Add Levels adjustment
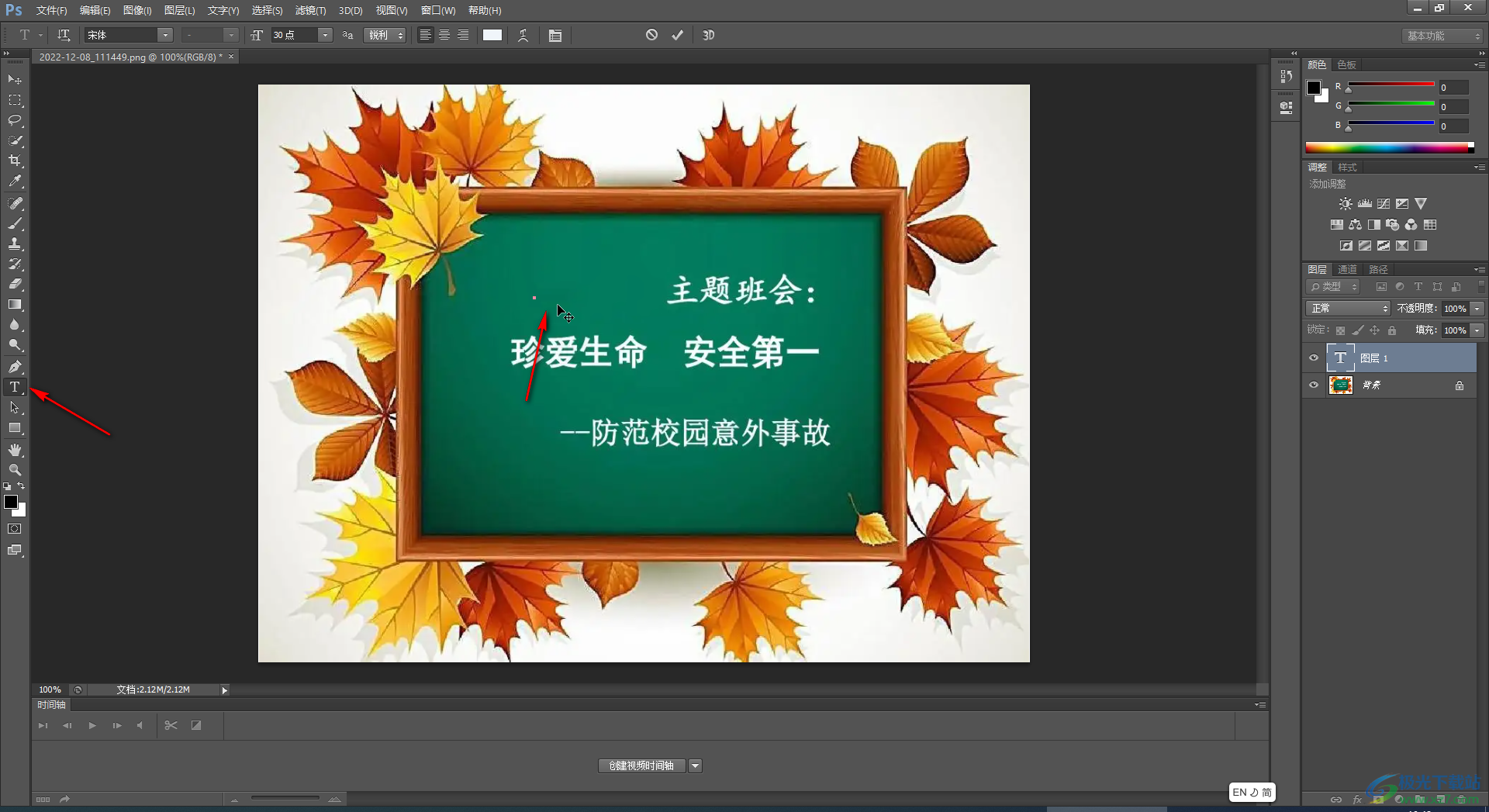This screenshot has height=812, width=1489. (x=1365, y=203)
